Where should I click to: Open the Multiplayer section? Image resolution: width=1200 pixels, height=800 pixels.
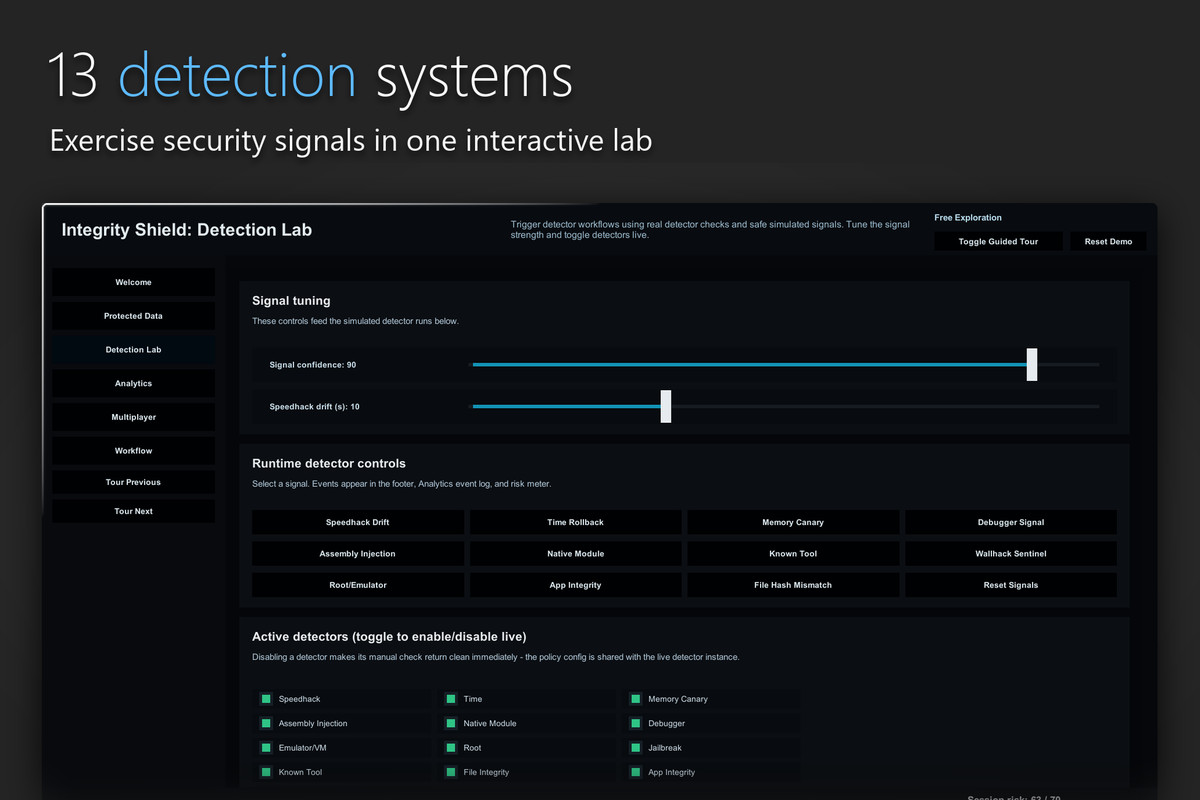133,417
